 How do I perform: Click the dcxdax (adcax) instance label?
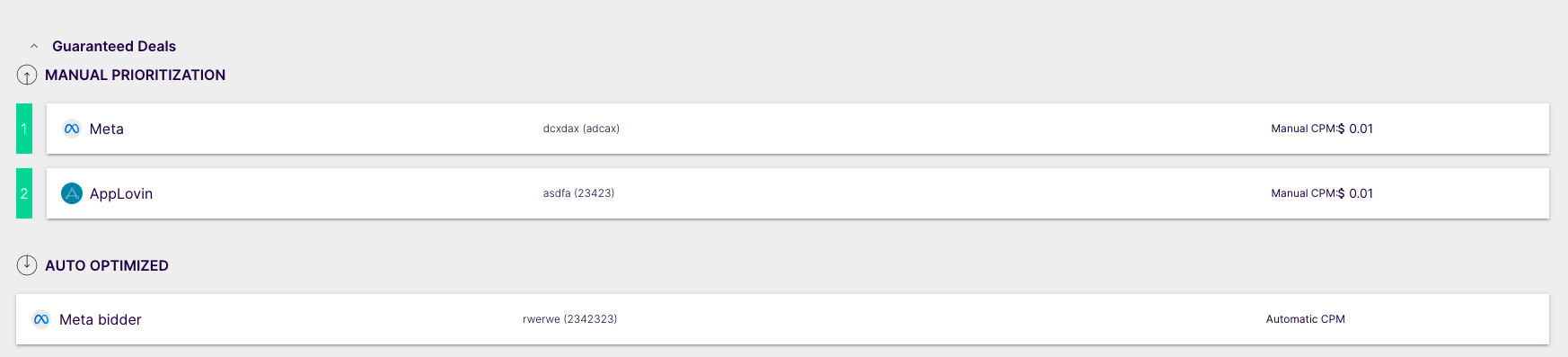581,129
